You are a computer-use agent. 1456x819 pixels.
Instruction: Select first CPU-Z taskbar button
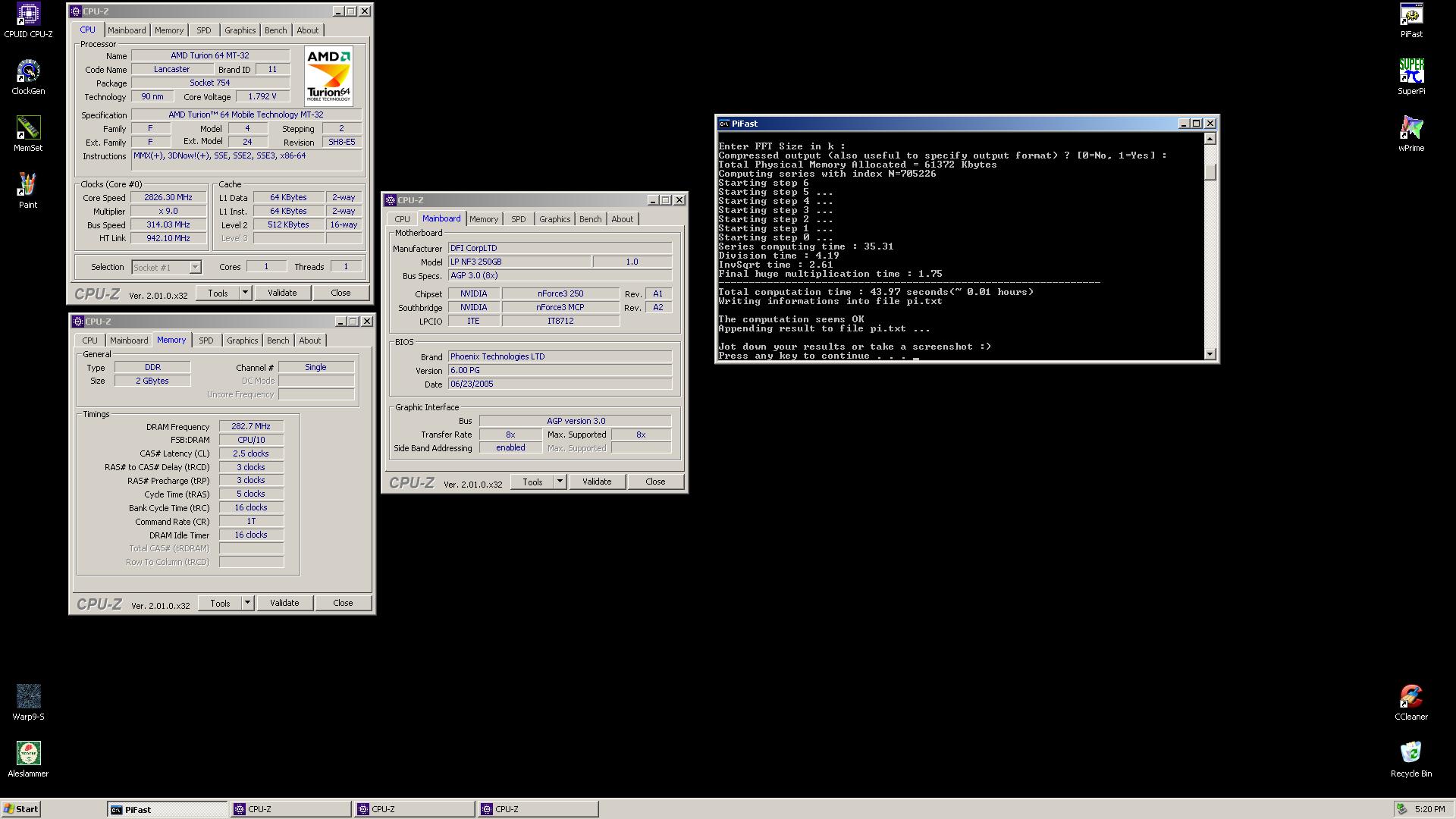[x=291, y=809]
